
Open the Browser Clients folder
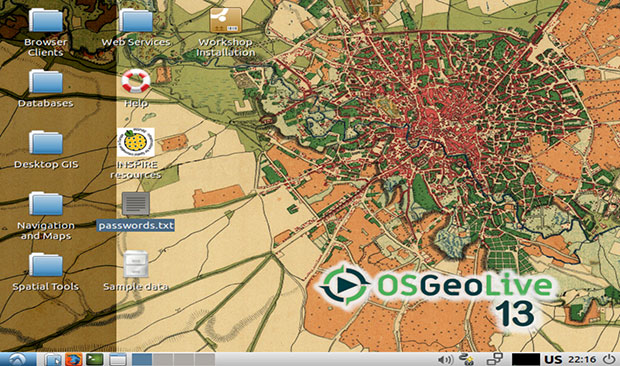(x=46, y=21)
